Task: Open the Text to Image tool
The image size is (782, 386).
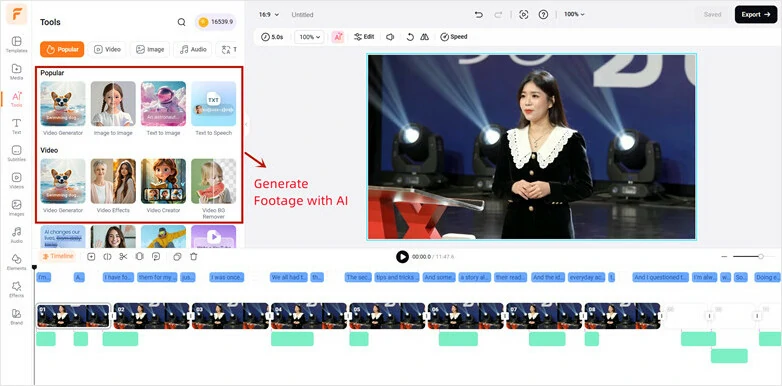Action: pos(163,108)
